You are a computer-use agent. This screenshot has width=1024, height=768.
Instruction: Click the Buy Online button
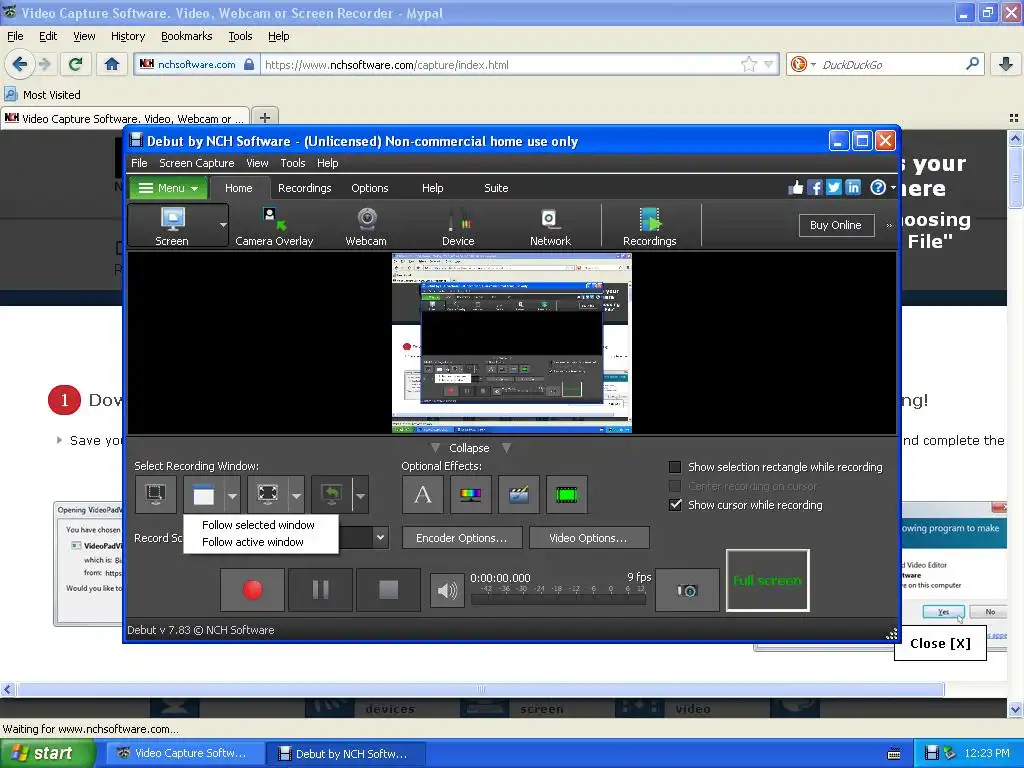coord(836,225)
